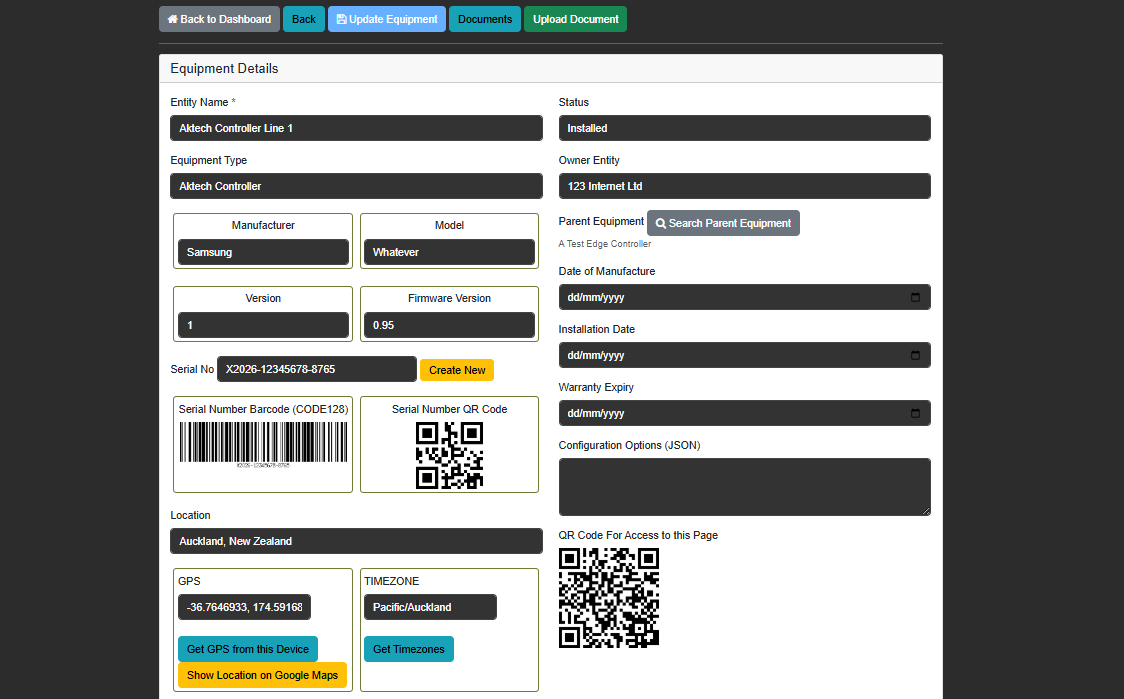
Task: Show Location on Google Maps
Action: [262, 675]
